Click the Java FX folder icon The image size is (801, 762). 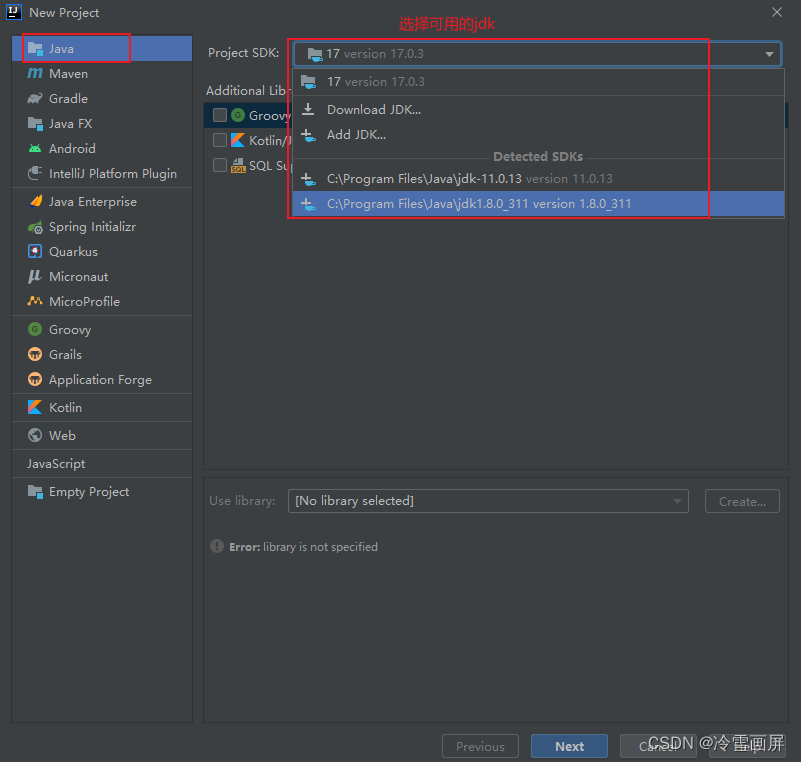pos(35,124)
